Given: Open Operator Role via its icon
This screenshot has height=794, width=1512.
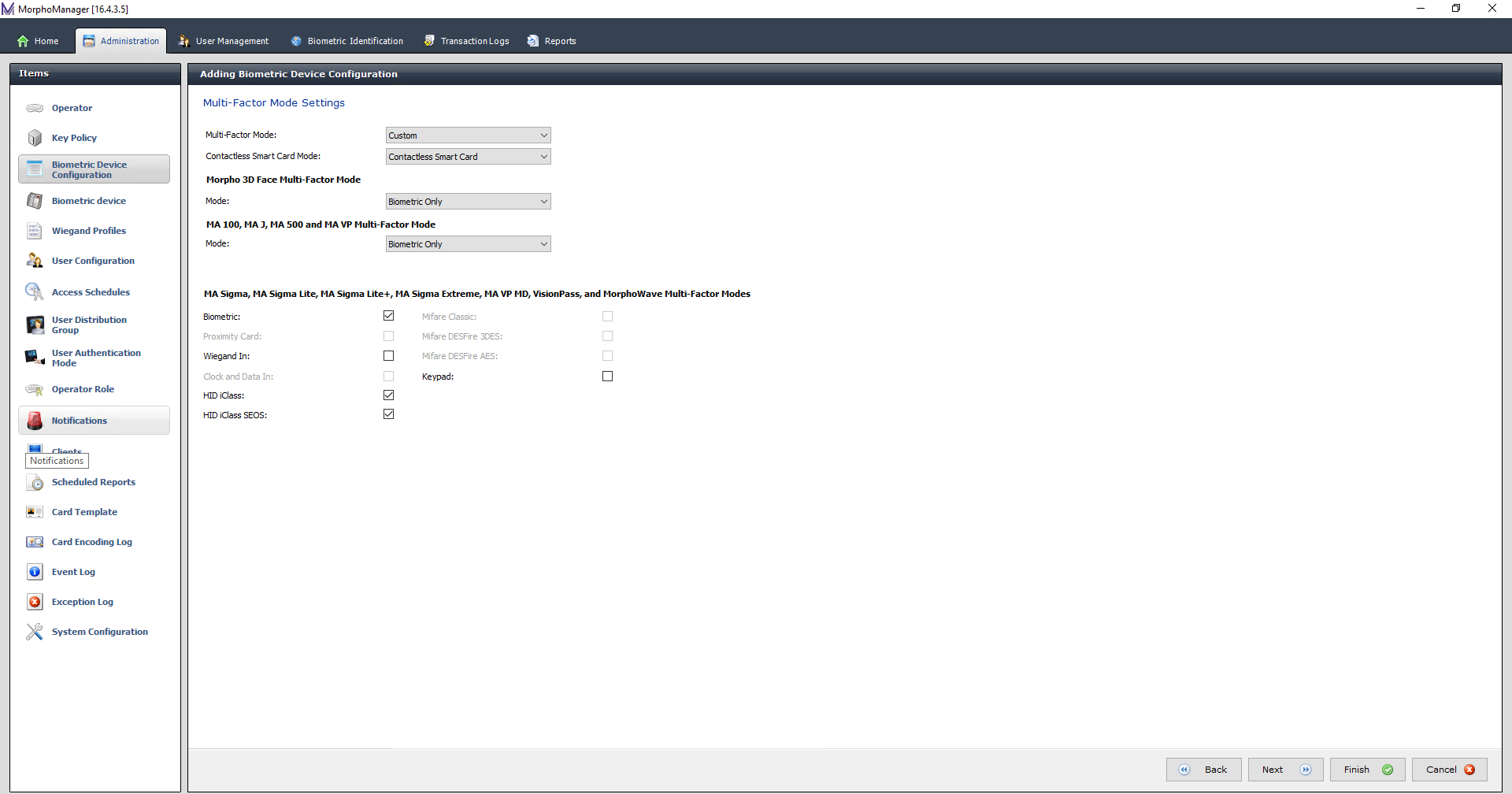Looking at the screenshot, I should (35, 389).
